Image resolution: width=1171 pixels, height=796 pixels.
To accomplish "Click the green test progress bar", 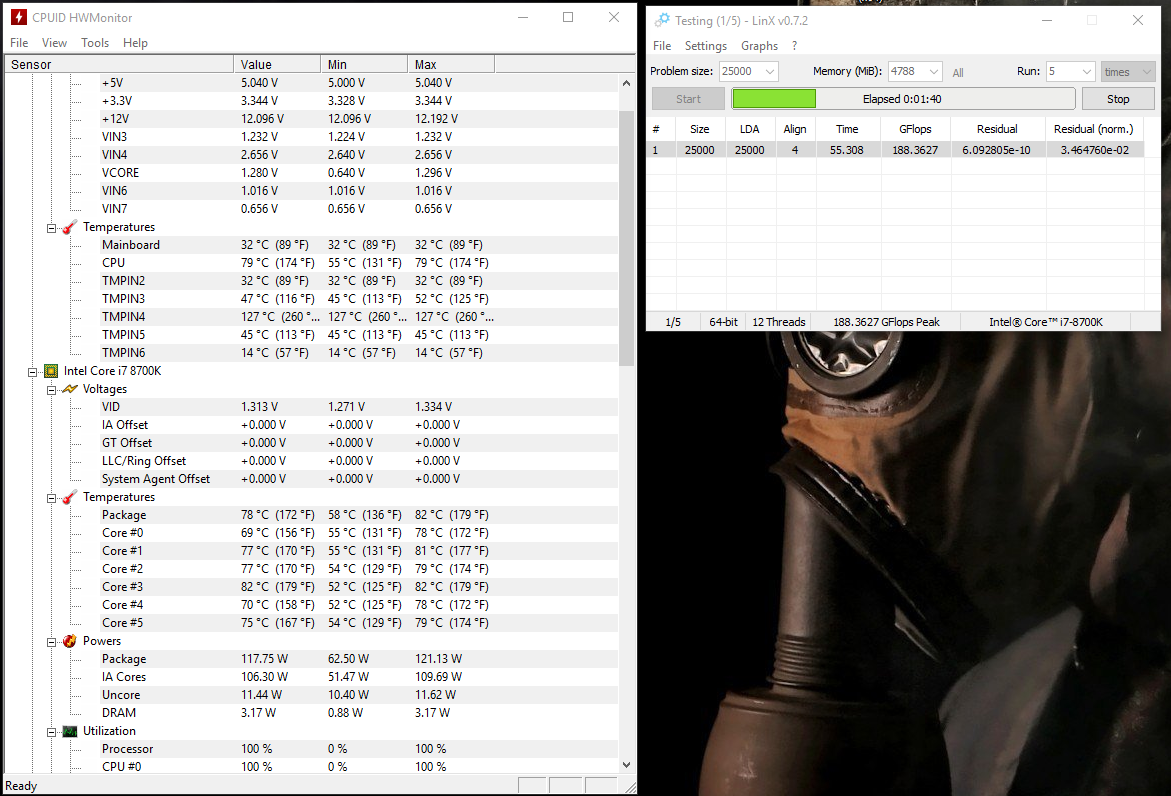I will (774, 99).
